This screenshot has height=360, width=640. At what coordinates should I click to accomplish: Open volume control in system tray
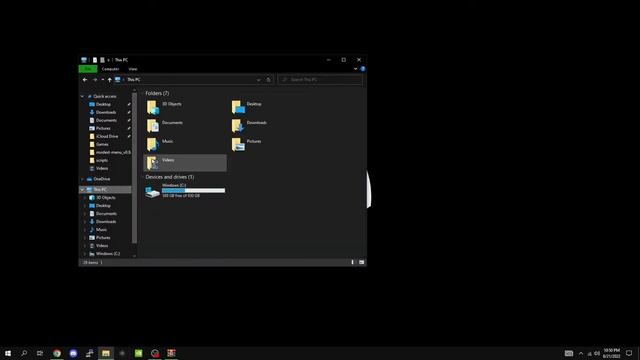click(597, 353)
